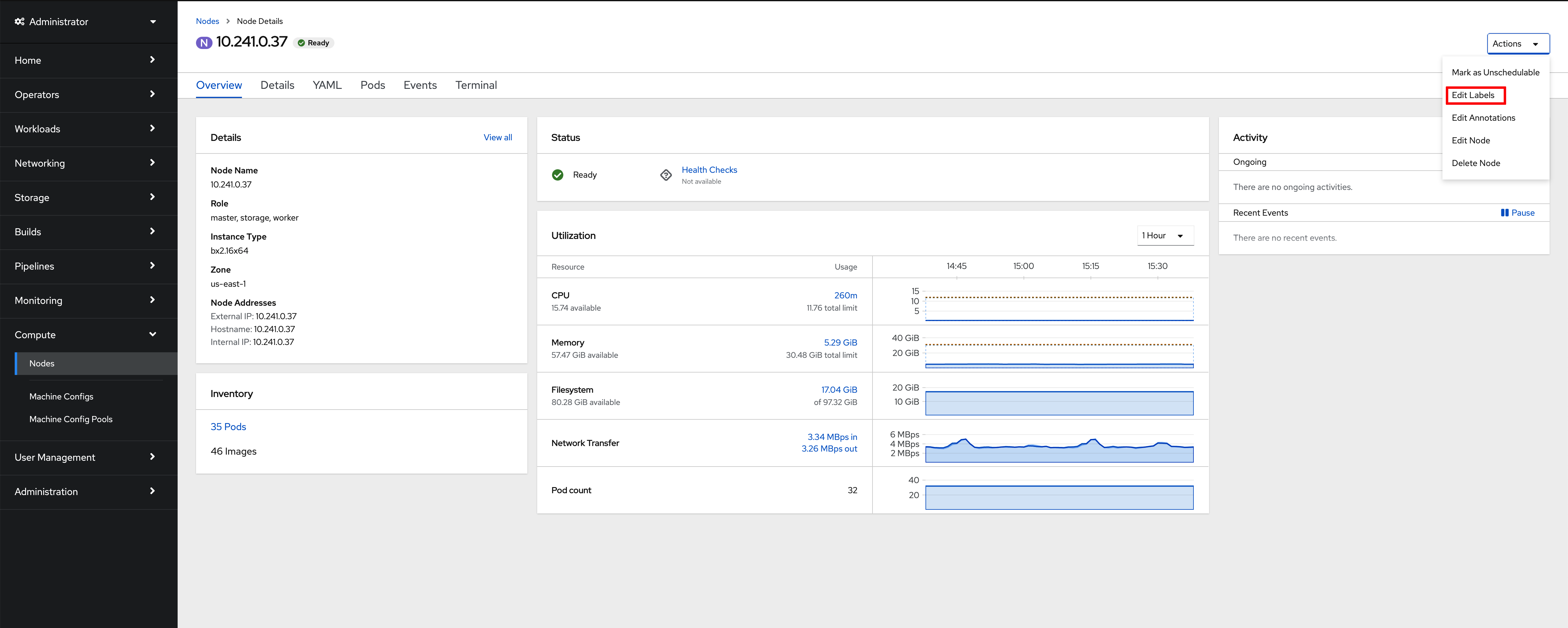Open the 35 Pods inventory link
The height and width of the screenshot is (628, 1568).
click(228, 427)
